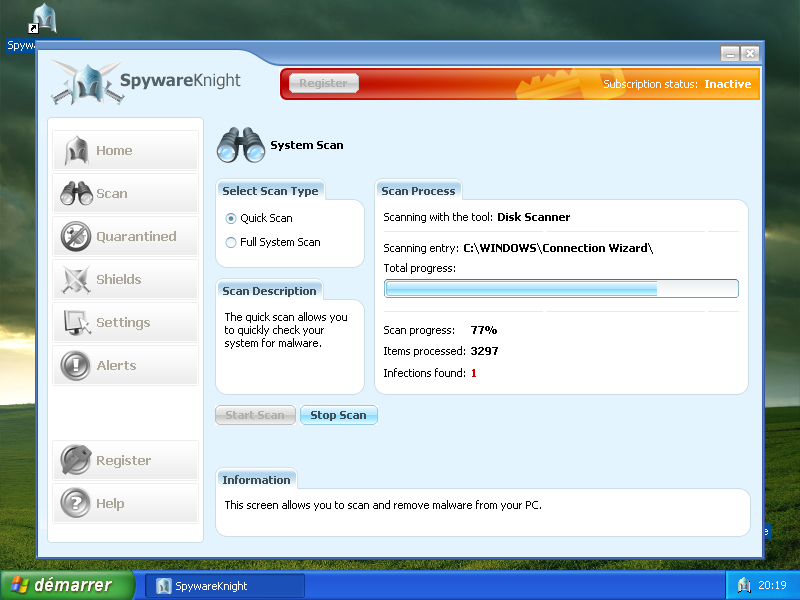Click the 20:19 system tray clock
This screenshot has height=600, width=800.
point(772,585)
